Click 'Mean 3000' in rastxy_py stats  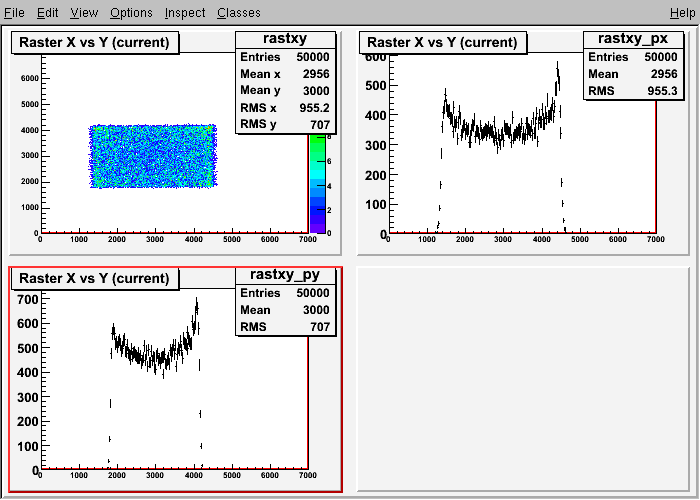[x=285, y=310]
